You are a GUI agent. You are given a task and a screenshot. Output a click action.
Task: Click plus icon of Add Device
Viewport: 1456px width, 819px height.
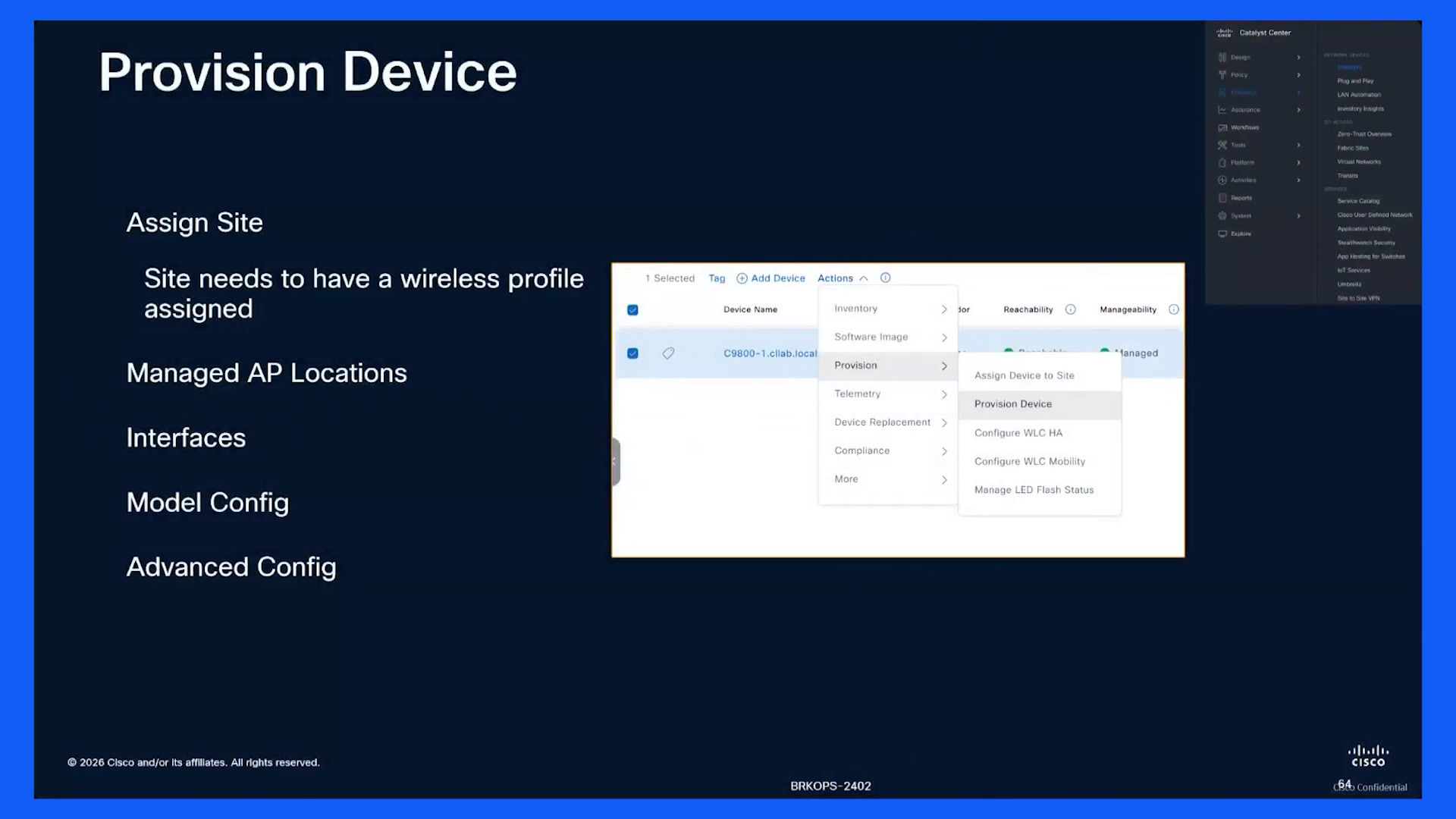pos(742,278)
